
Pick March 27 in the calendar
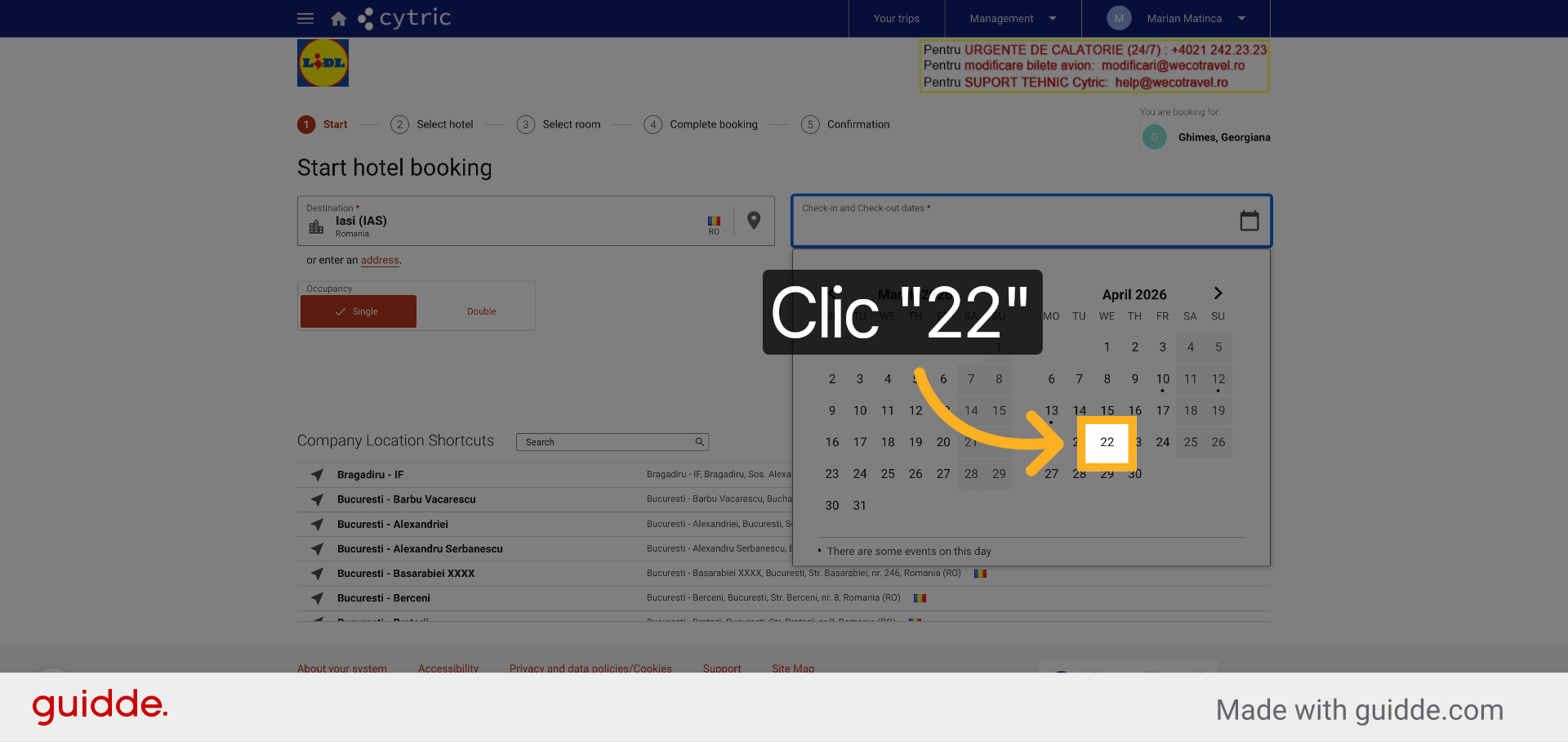[942, 474]
